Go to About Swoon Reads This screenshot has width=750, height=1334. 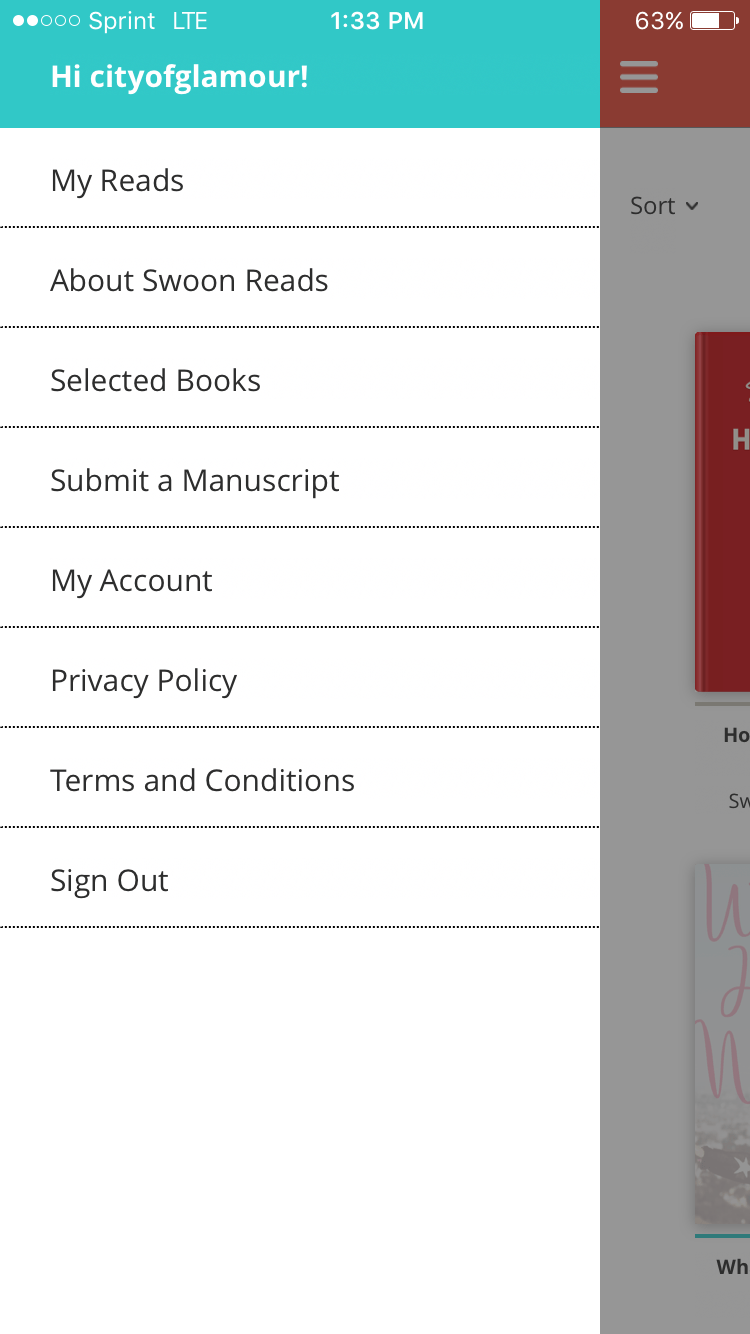(189, 281)
